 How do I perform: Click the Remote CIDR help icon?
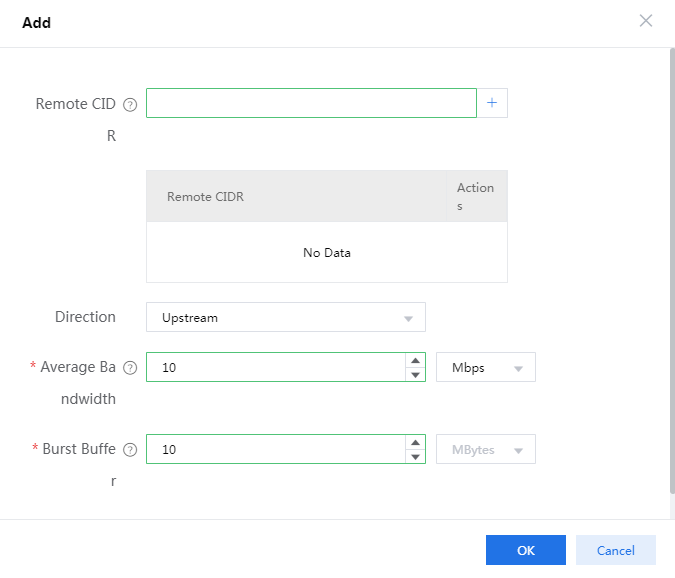click(x=129, y=104)
